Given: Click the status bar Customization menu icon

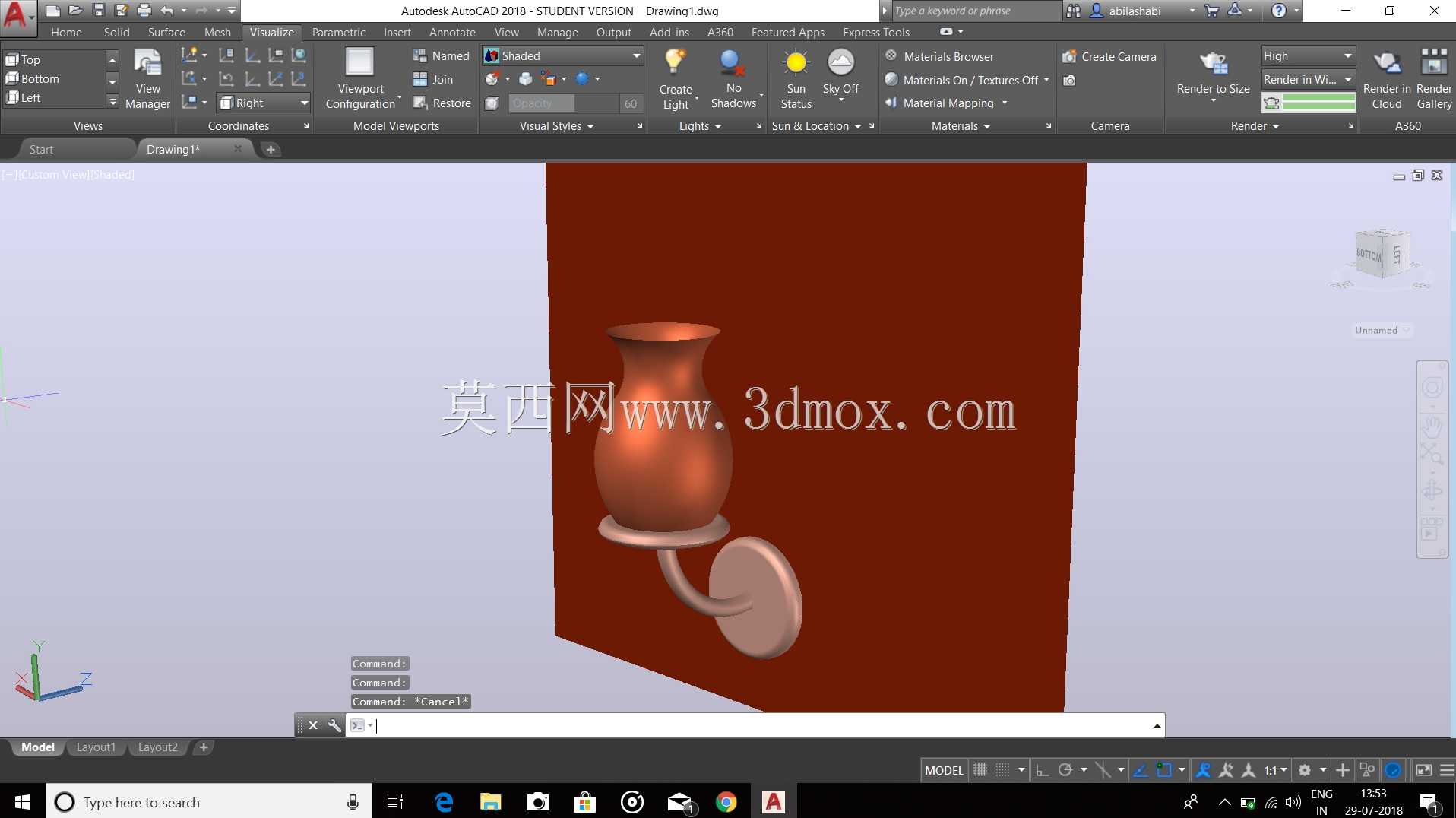Looking at the screenshot, I should 1447,770.
